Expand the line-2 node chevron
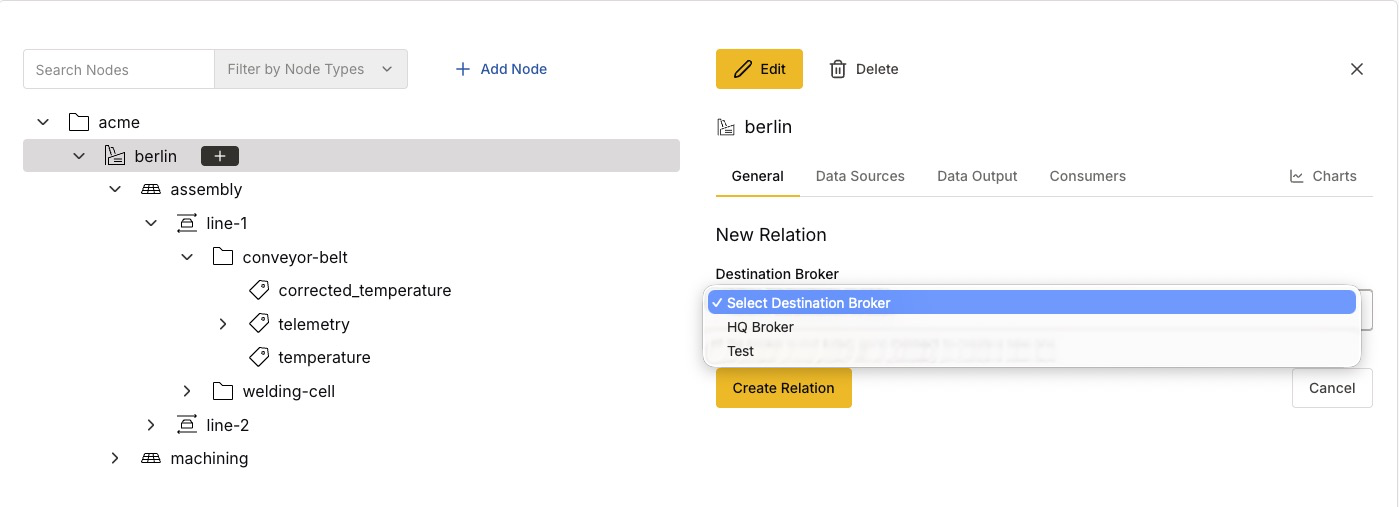The height and width of the screenshot is (507, 1399). 151,425
